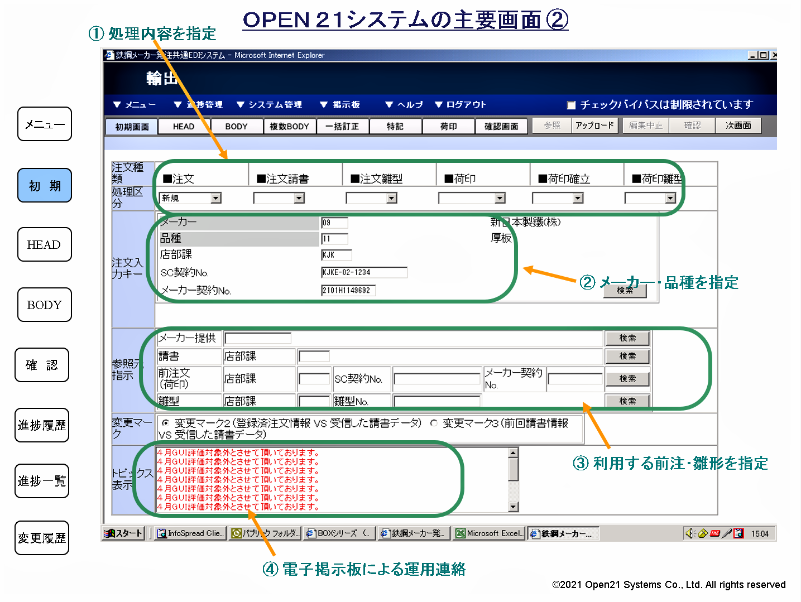This screenshot has width=801, height=602.
Task: Expand the dropdown under 荷印確立
Action: coord(558,198)
